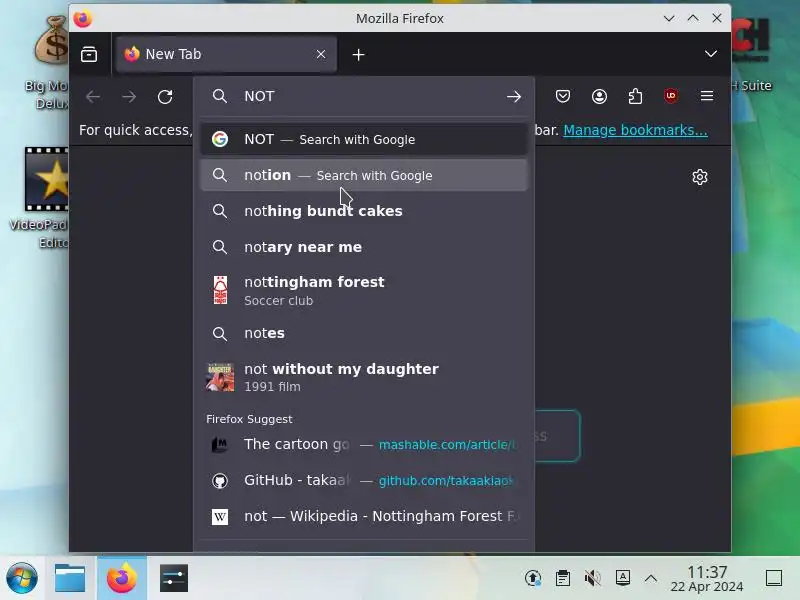Click the address bar containing NOT
This screenshot has width=800, height=600.
pos(363,96)
